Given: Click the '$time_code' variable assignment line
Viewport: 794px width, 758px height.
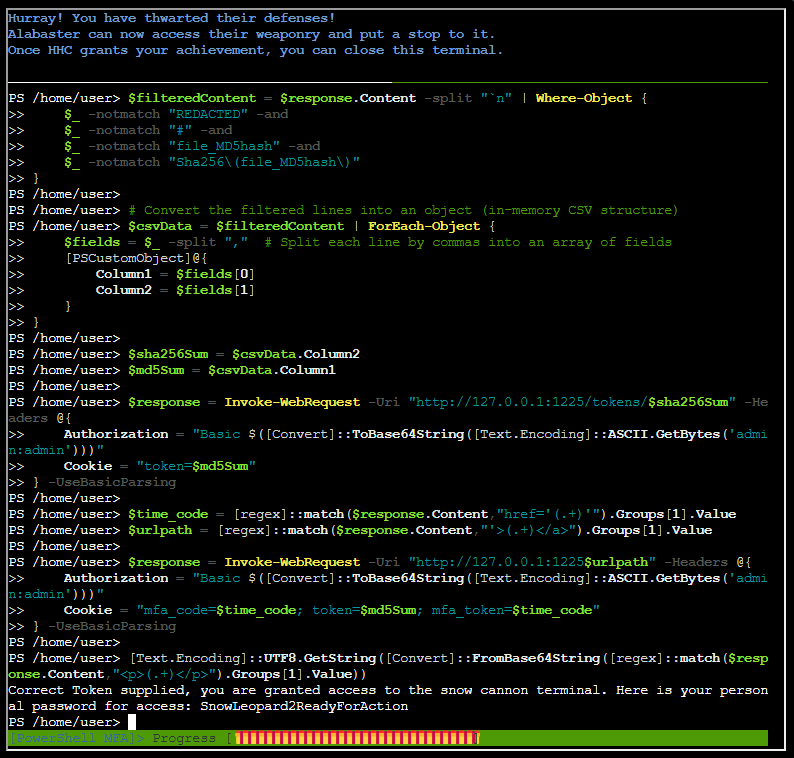Looking at the screenshot, I should (x=432, y=514).
